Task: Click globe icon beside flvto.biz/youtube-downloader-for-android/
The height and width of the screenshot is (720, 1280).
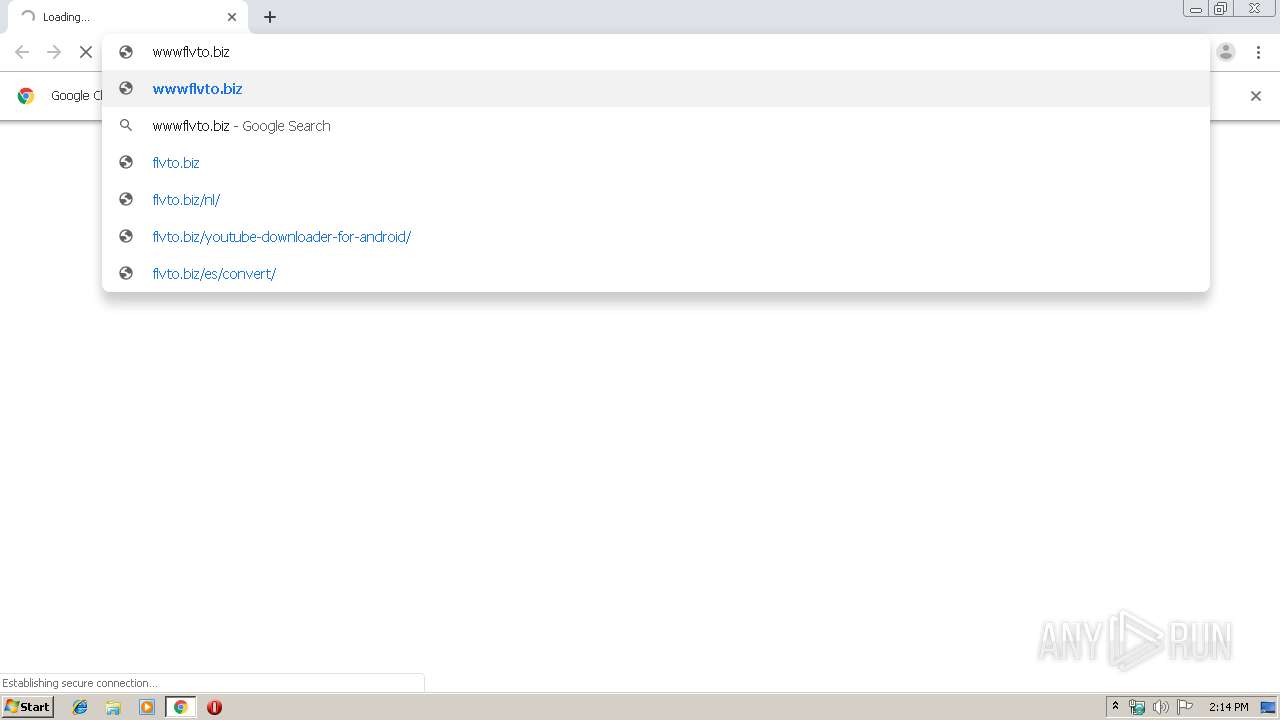Action: pos(126,237)
